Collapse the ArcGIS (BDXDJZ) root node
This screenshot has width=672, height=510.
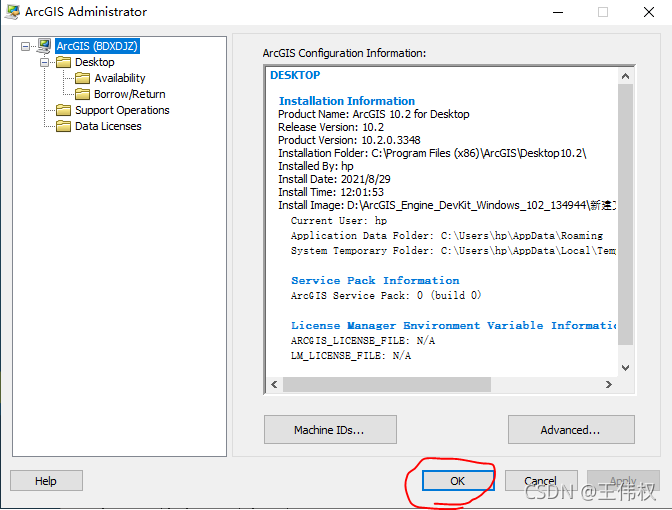[x=26, y=46]
